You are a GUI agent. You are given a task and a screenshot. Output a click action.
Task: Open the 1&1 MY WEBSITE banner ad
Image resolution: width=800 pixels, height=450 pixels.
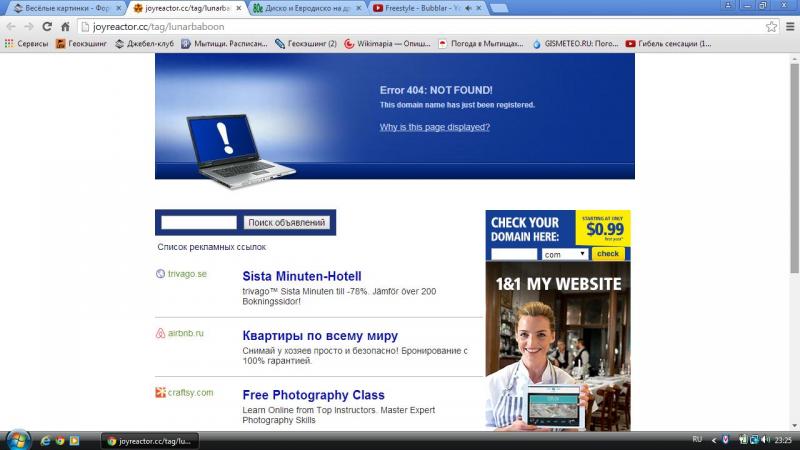(558, 346)
